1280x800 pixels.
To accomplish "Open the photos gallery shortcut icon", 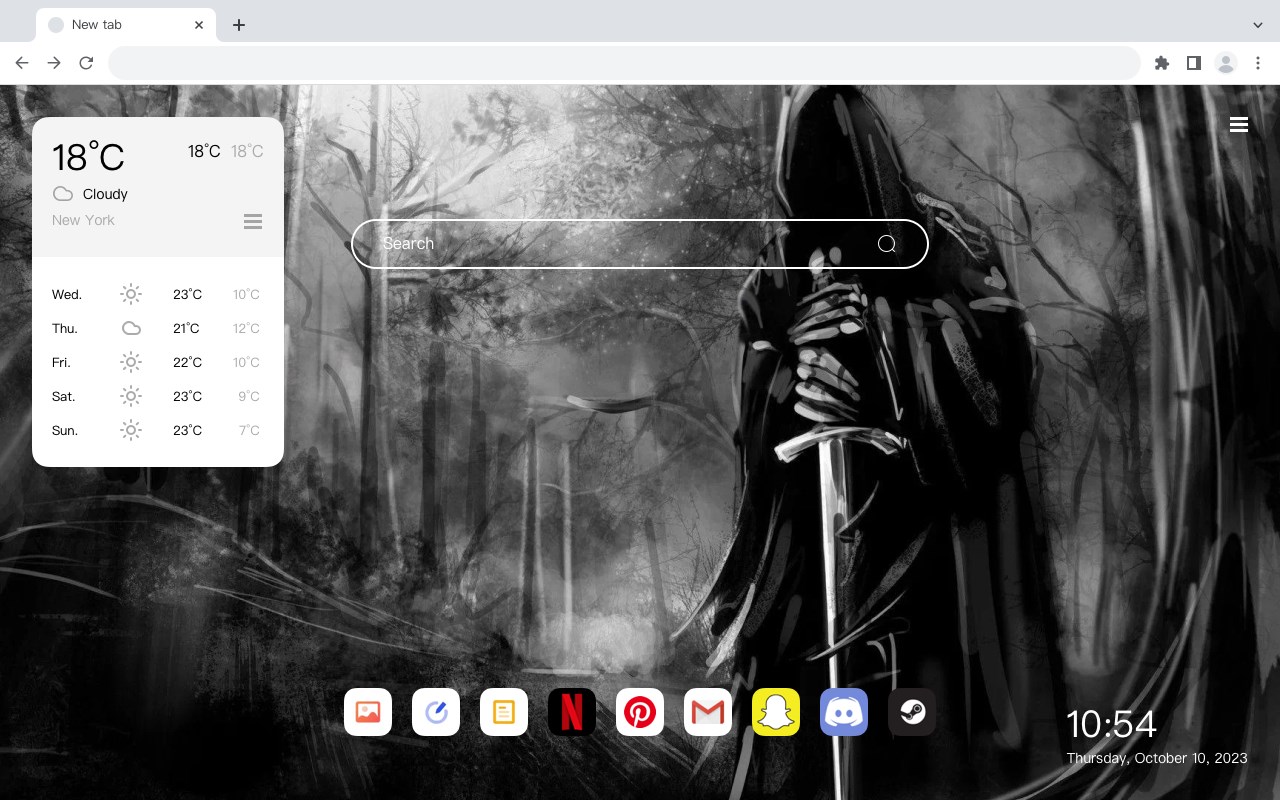I will coord(368,712).
